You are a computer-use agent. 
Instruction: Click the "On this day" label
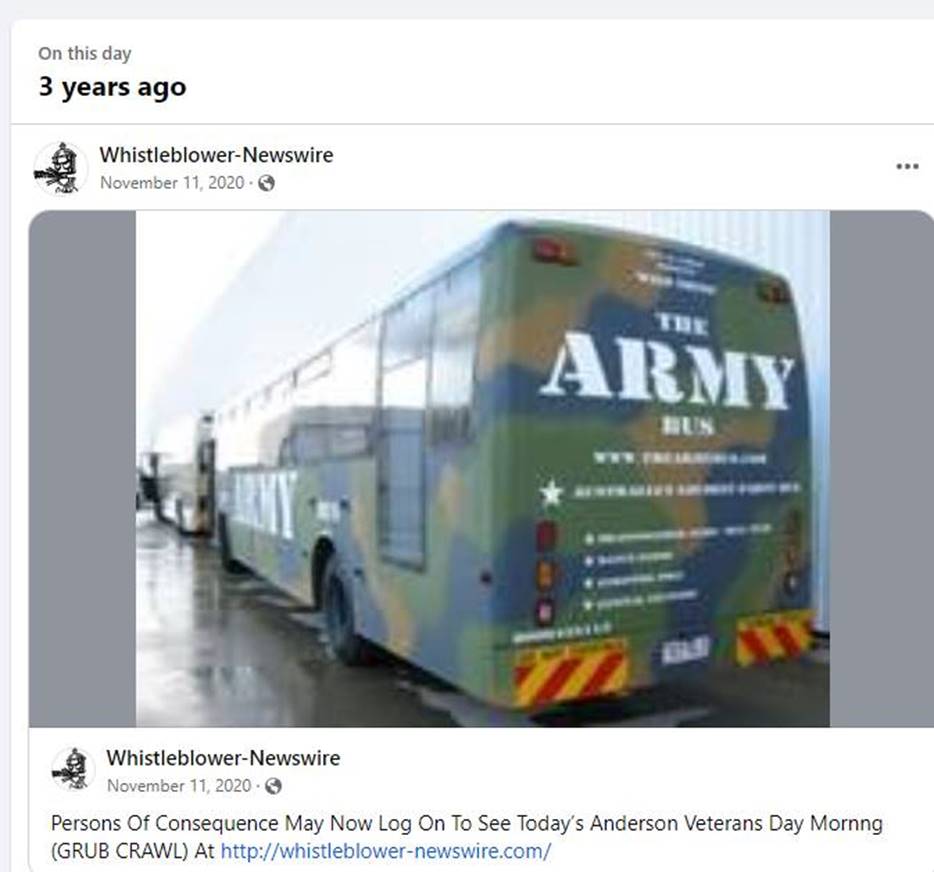85,54
